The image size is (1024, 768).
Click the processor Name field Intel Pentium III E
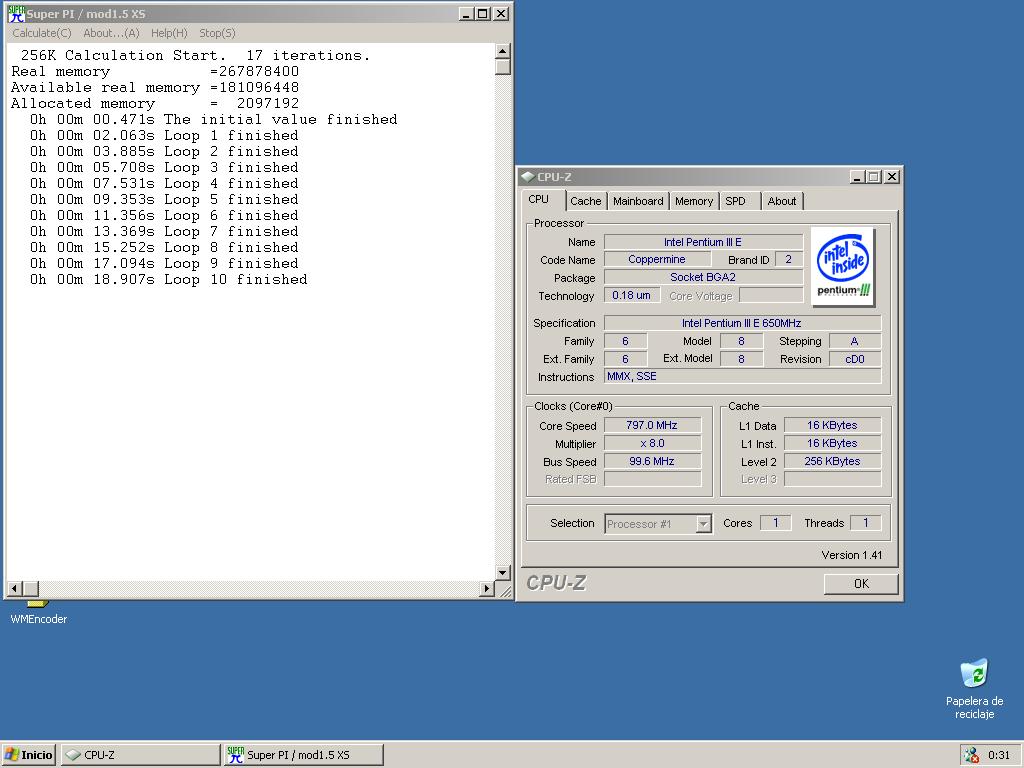coord(703,242)
